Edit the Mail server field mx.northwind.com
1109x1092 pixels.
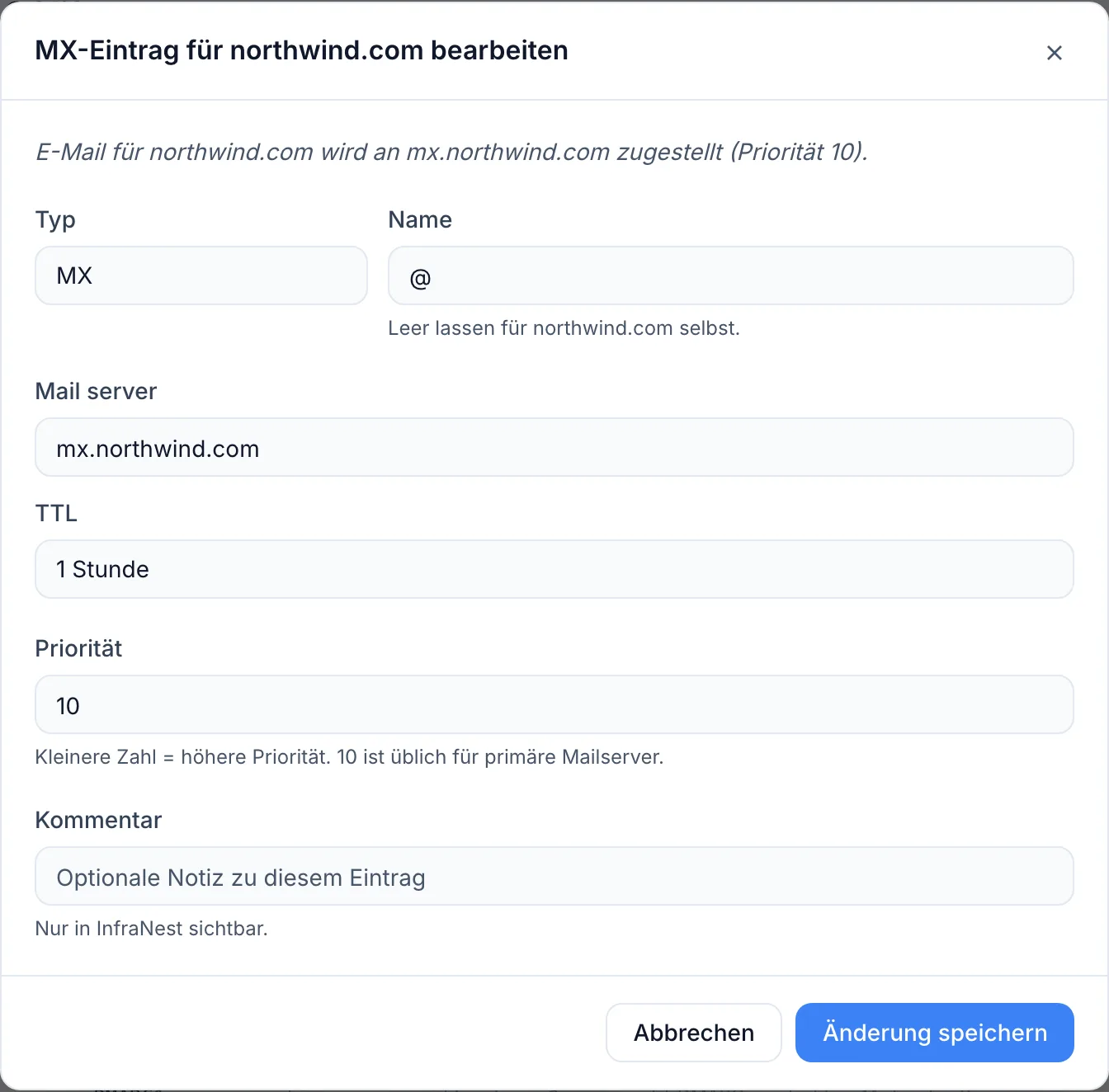coord(554,447)
